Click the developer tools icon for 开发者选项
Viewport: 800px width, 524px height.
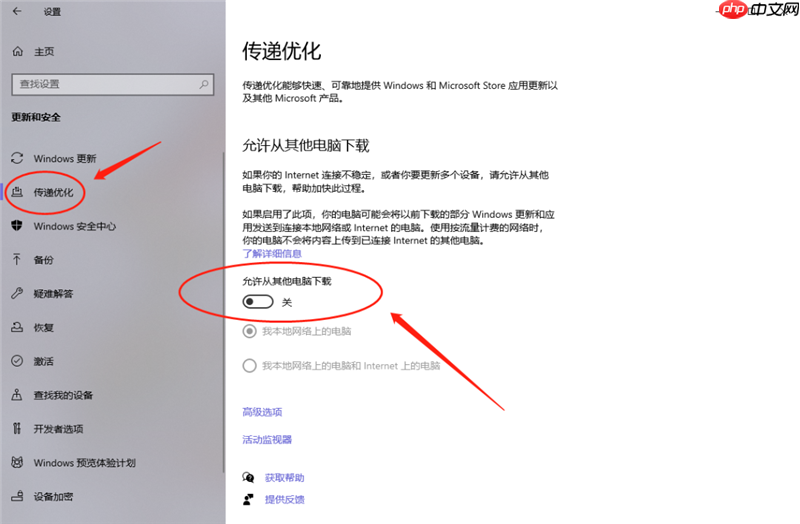click(x=17, y=428)
